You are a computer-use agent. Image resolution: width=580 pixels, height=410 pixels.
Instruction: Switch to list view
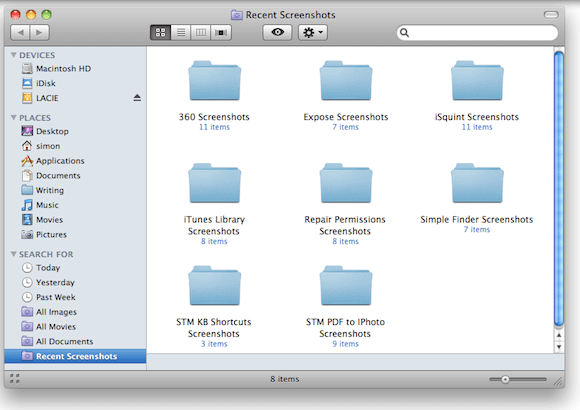pyautogui.click(x=181, y=33)
